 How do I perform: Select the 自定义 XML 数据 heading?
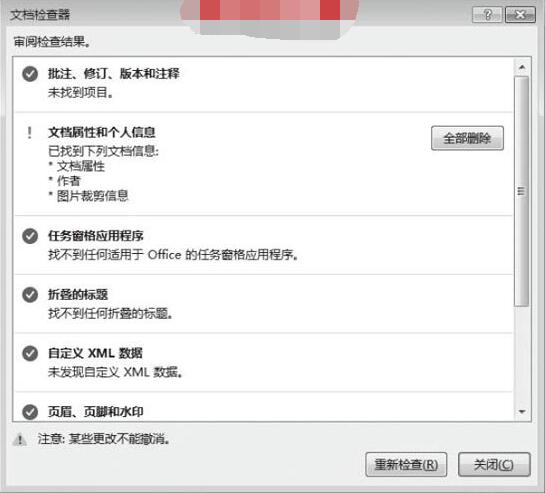click(95, 353)
